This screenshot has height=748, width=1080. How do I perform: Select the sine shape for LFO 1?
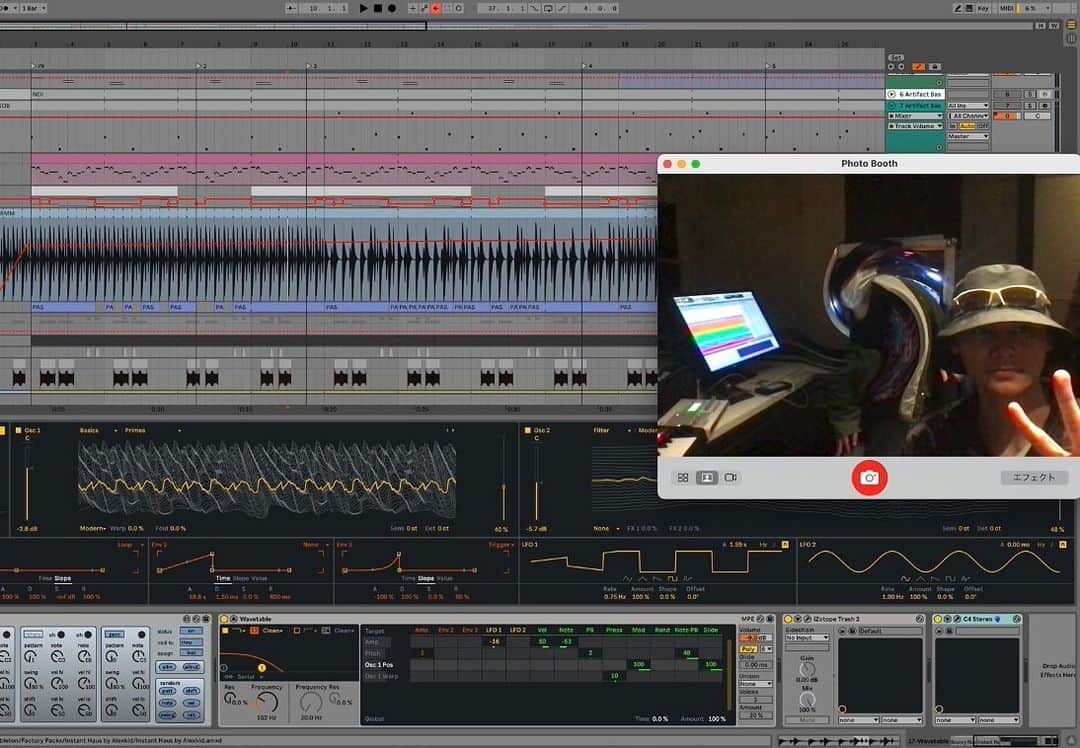click(x=627, y=578)
